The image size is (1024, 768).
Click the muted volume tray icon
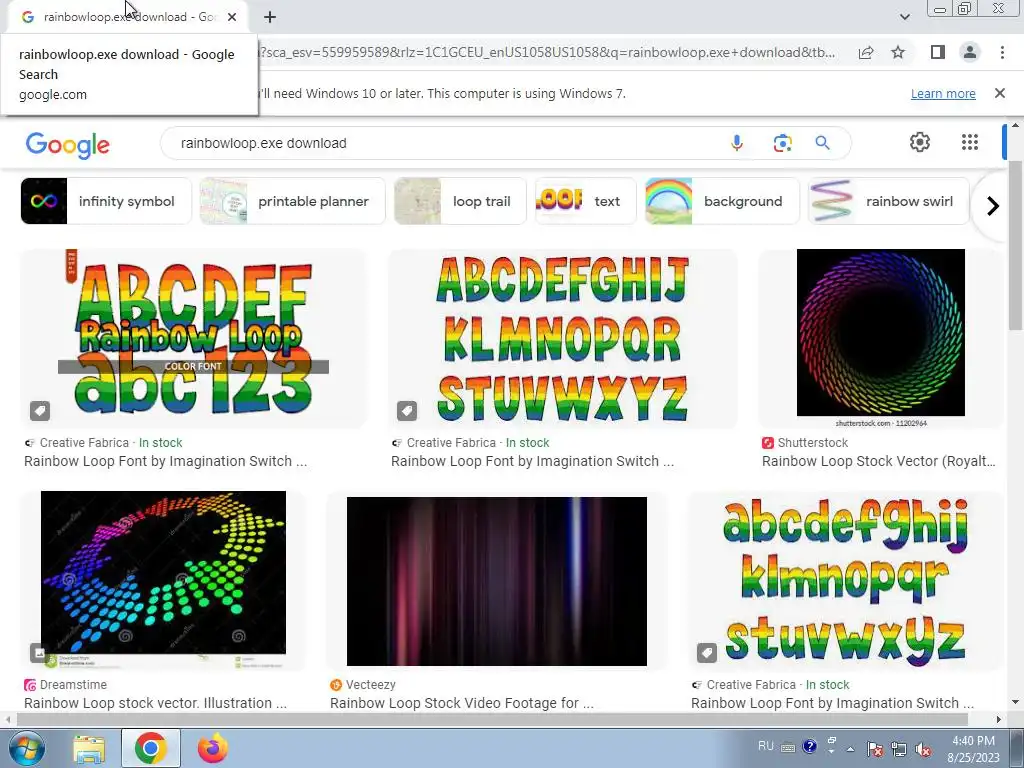[923, 750]
